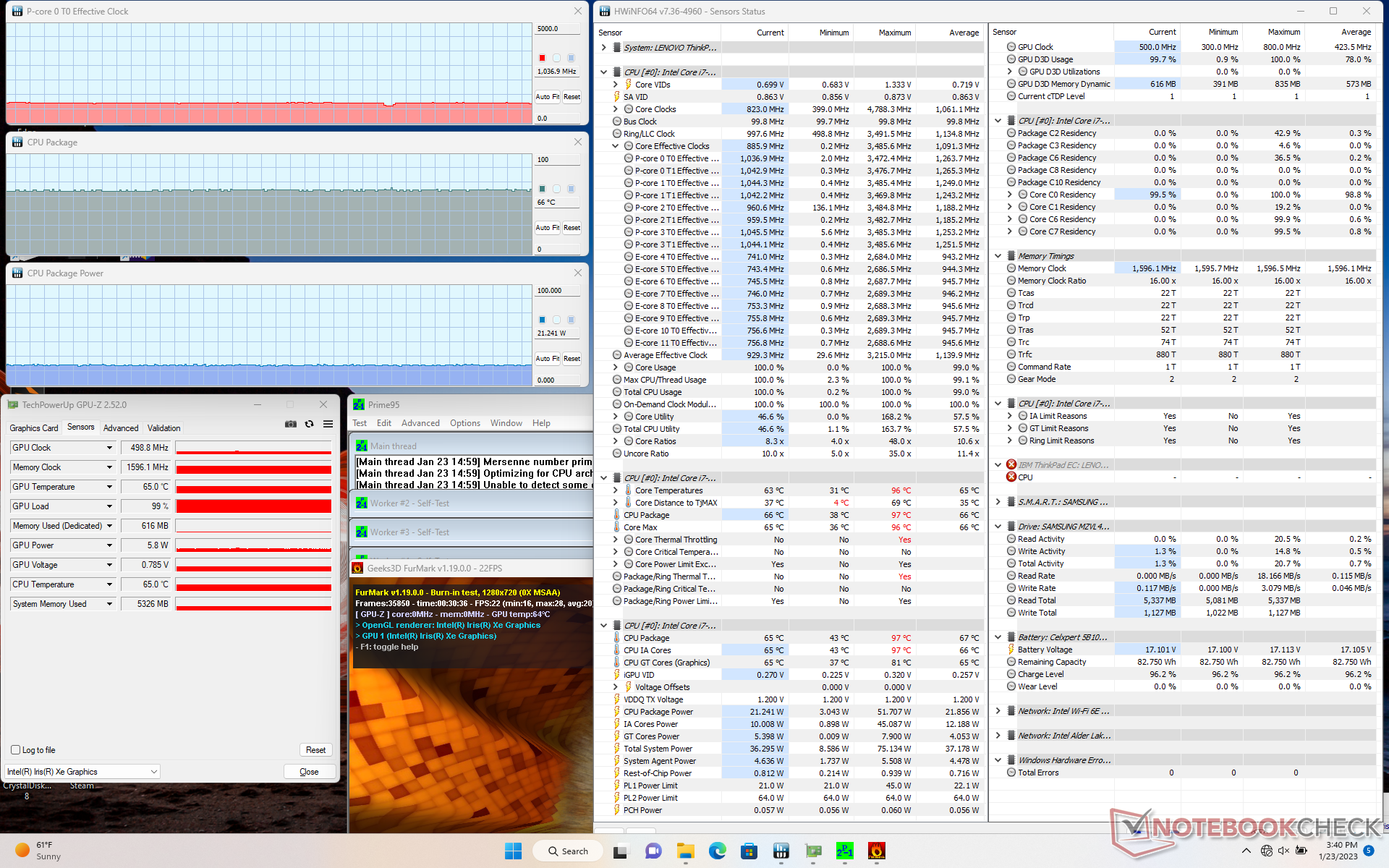Collapse the Core Effective Clocks tree node

(x=616, y=146)
